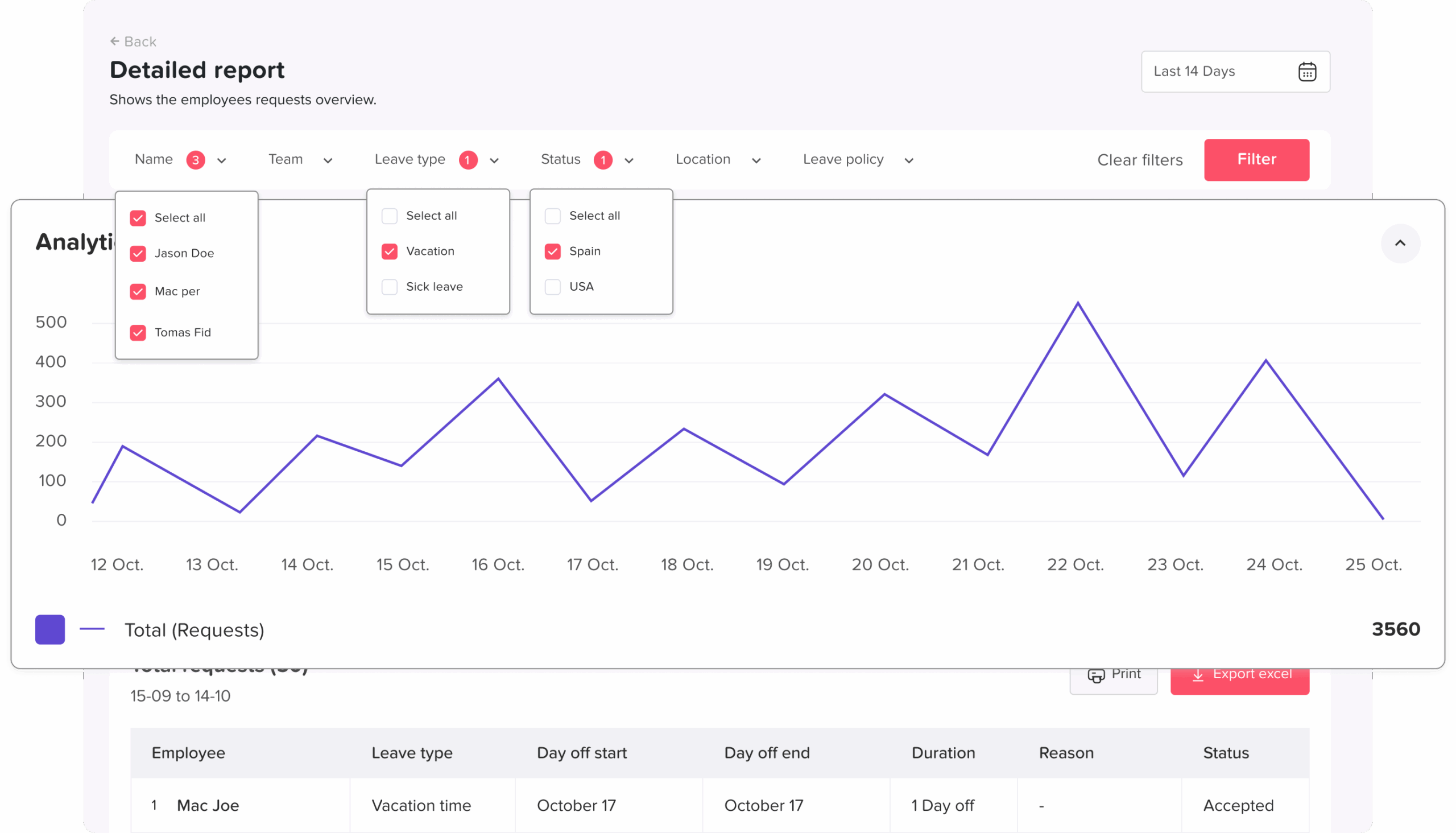
Task: Open the Location filter dropdown
Action: pos(718,160)
